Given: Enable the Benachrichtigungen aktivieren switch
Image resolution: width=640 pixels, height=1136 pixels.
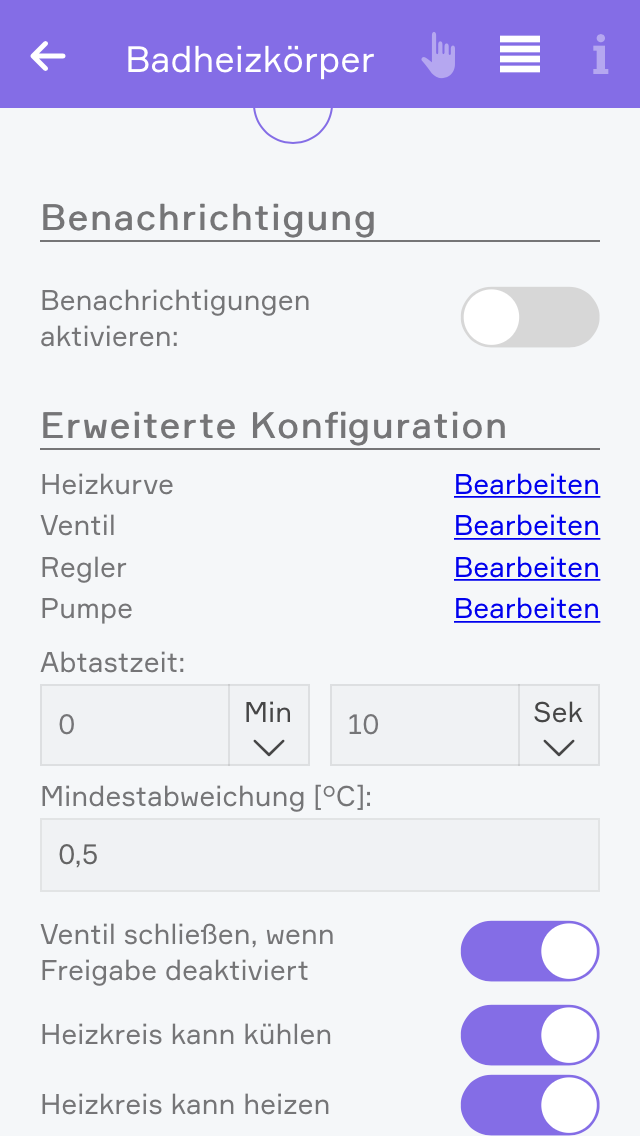Looking at the screenshot, I should 530,317.
